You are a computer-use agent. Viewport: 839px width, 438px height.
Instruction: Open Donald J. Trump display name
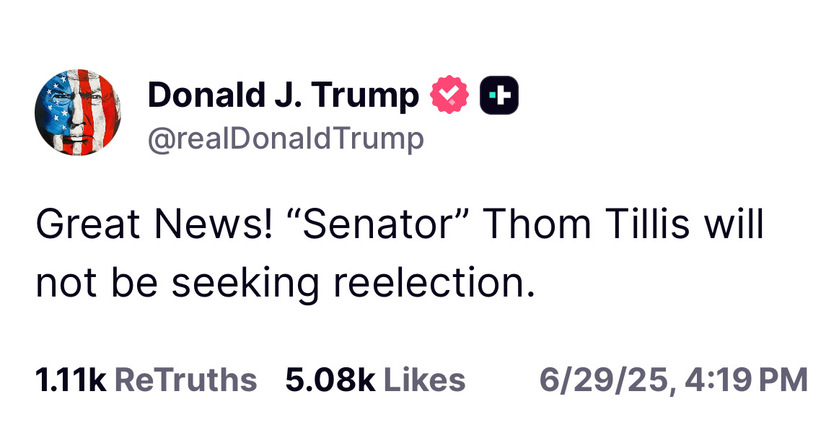point(283,96)
